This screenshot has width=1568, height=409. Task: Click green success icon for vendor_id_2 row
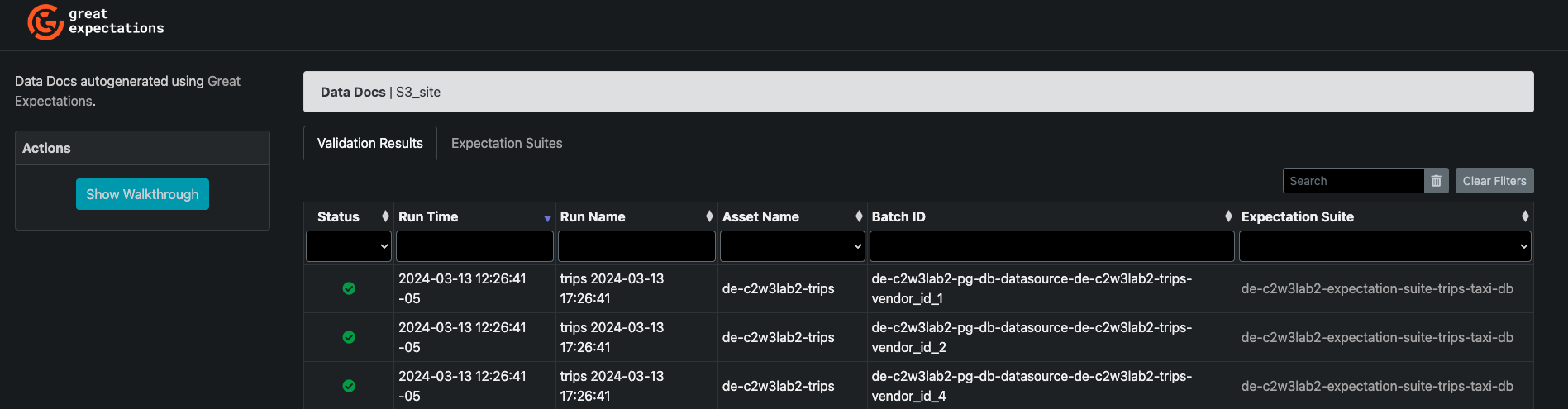click(349, 337)
